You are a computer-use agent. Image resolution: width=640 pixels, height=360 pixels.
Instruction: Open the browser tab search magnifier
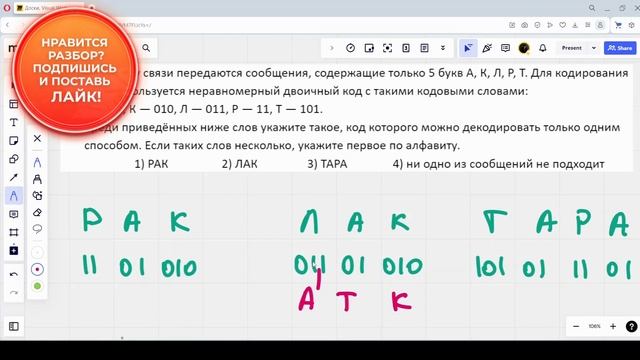coord(592,8)
